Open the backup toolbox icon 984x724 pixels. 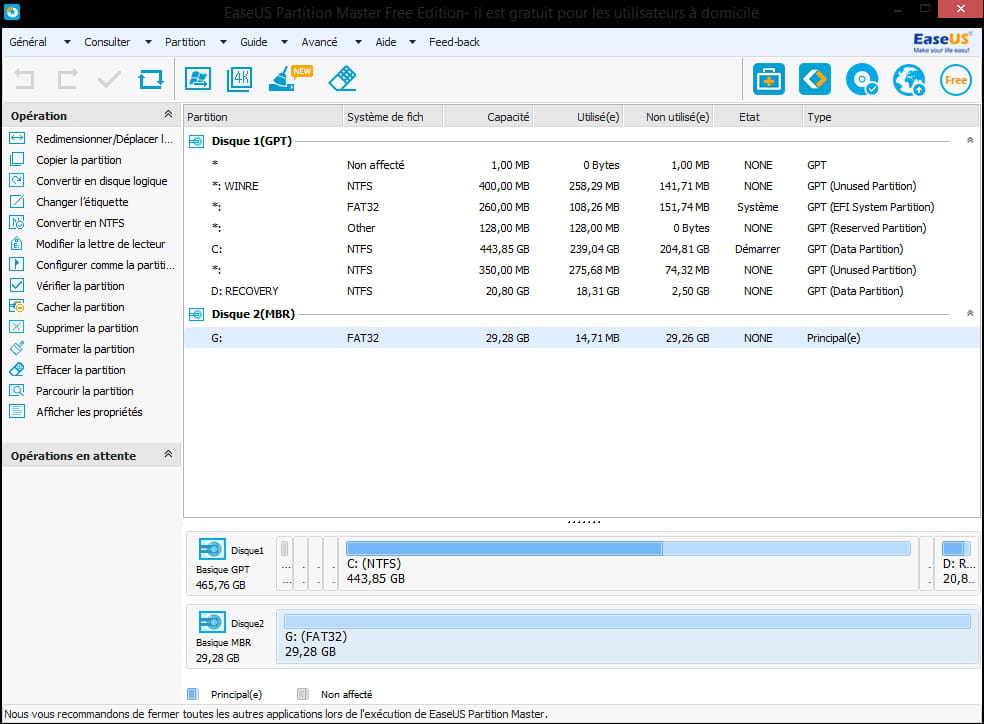coord(768,80)
